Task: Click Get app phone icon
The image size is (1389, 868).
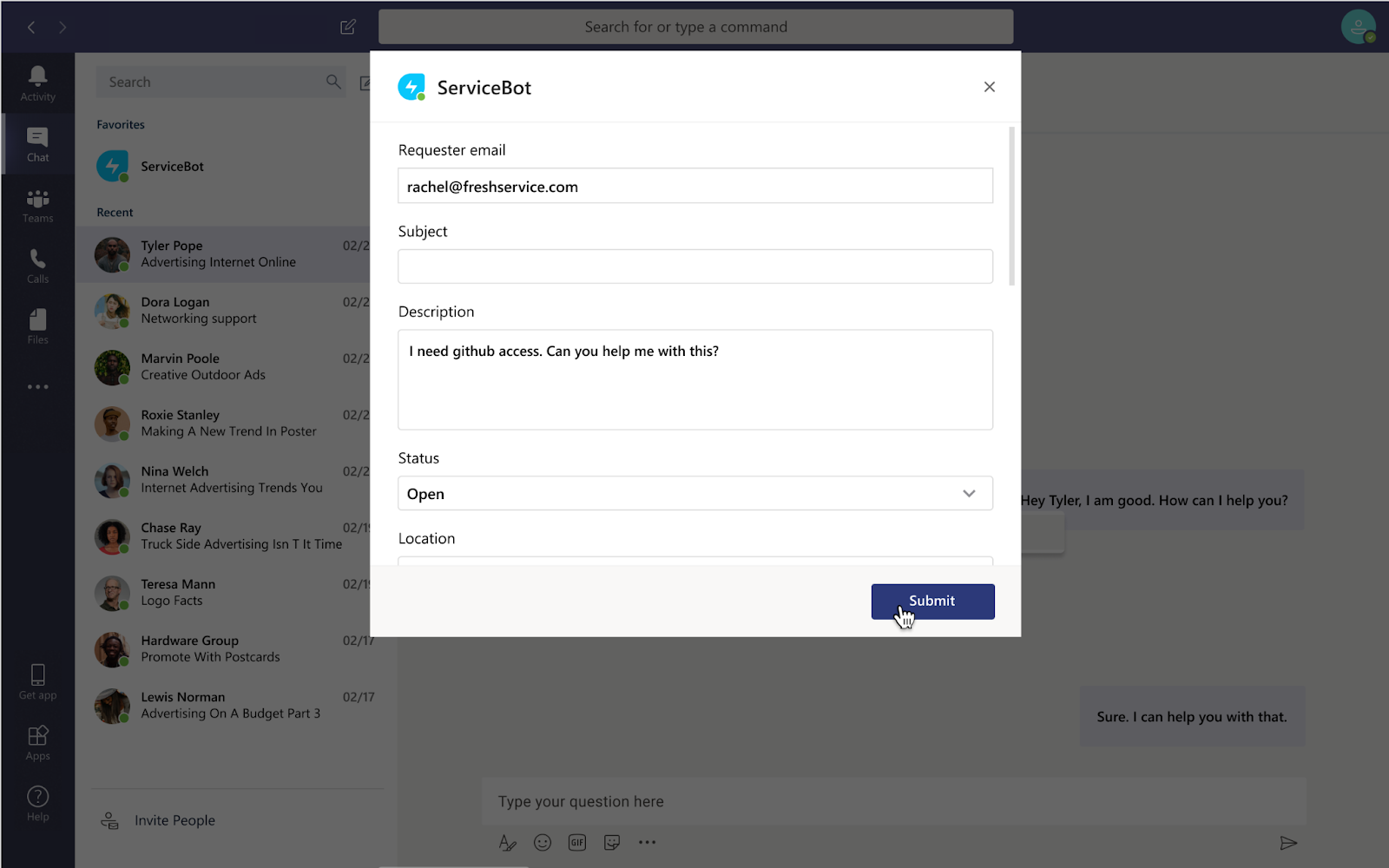Action: [37, 674]
